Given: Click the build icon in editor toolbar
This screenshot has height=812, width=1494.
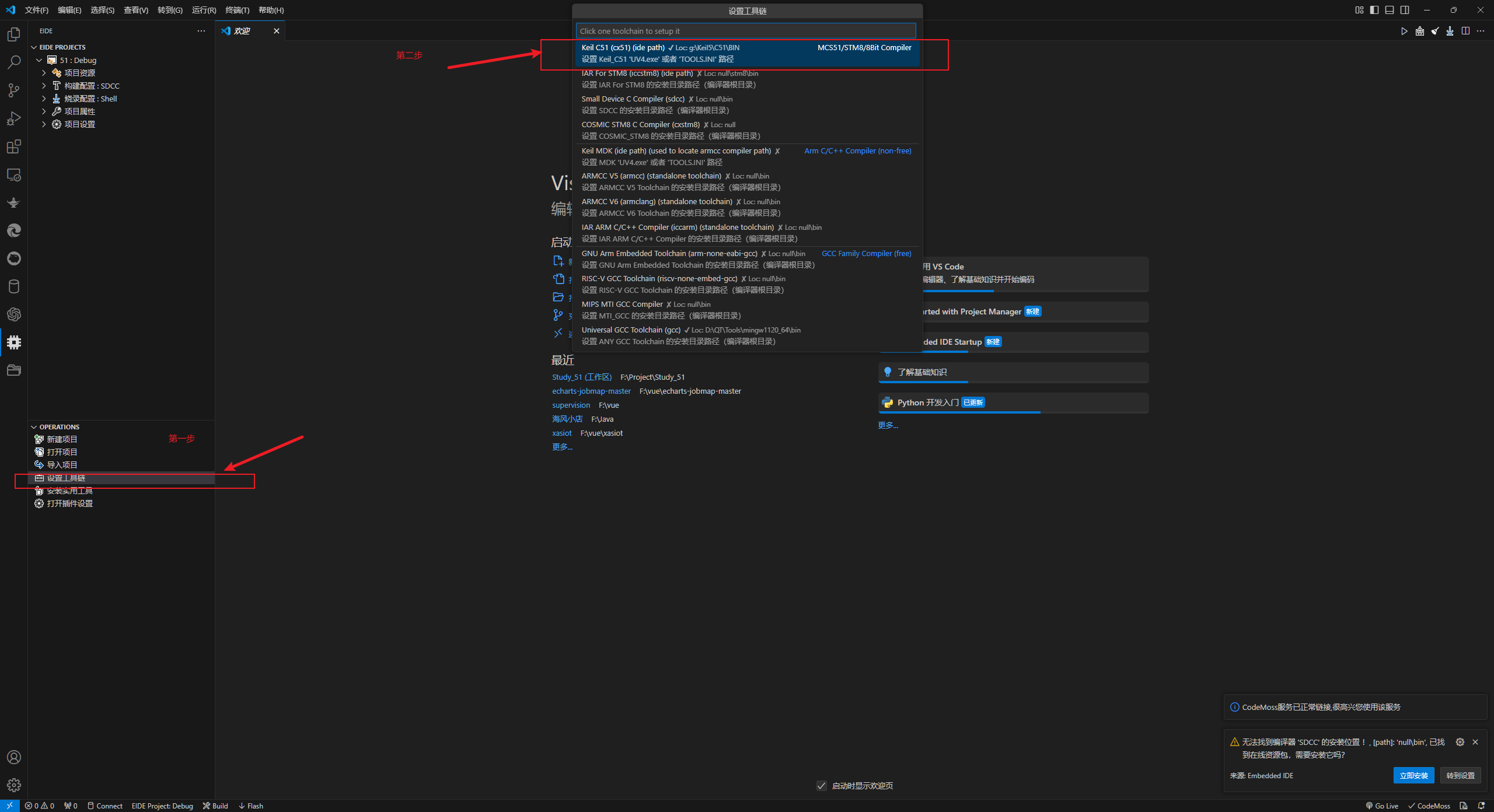Looking at the screenshot, I should click(1419, 31).
